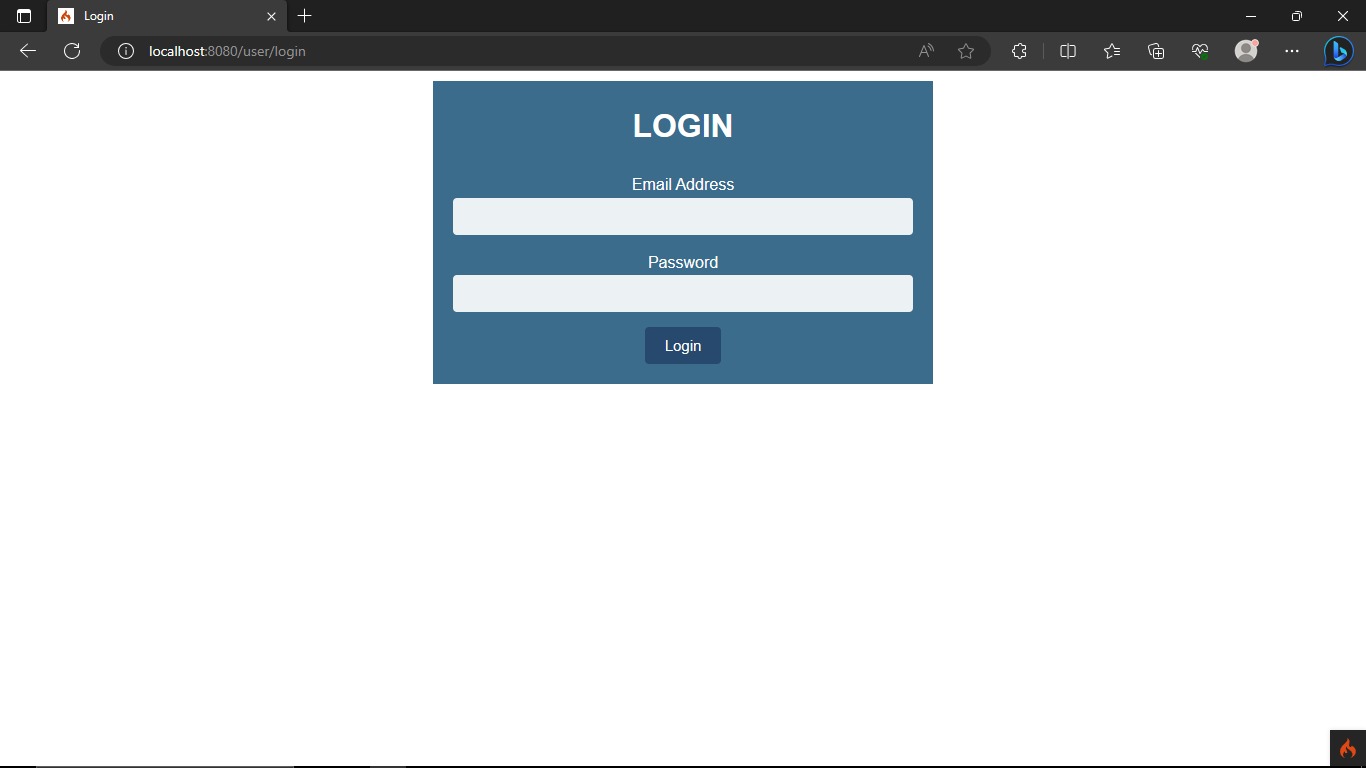
Task: Click the Email Address input field
Action: click(683, 216)
